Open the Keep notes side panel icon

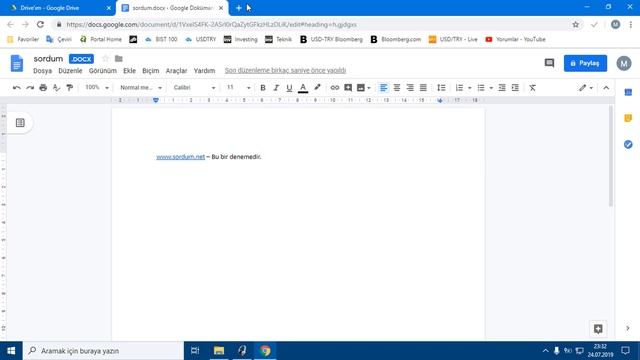click(x=628, y=118)
